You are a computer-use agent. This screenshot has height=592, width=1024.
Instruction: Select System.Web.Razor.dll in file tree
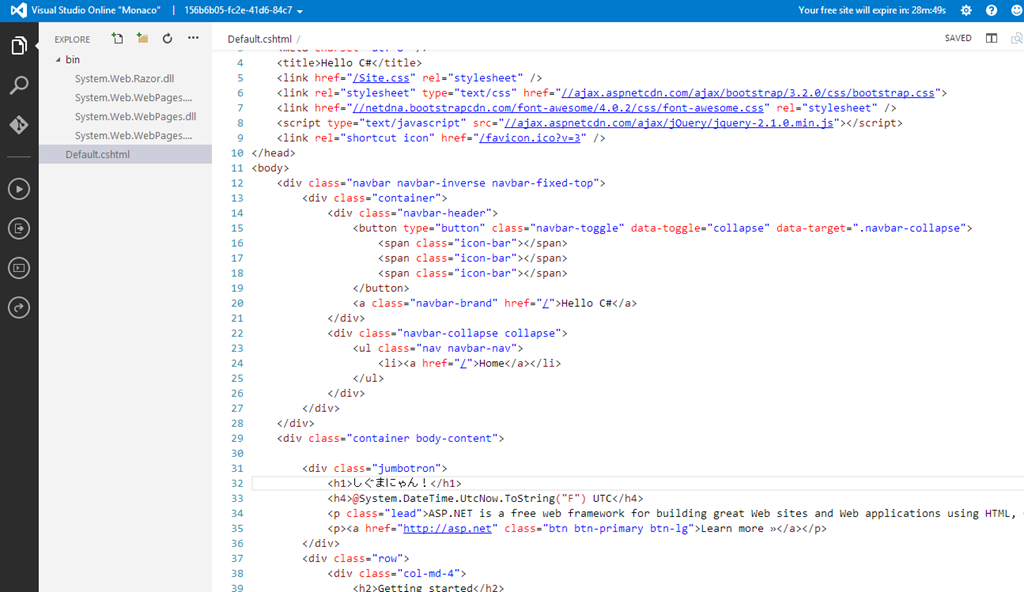[x=124, y=79]
